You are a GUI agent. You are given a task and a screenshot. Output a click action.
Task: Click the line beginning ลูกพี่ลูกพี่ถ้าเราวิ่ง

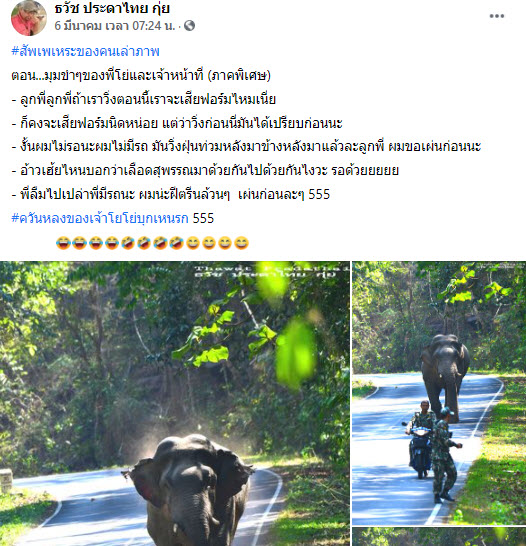[143, 100]
